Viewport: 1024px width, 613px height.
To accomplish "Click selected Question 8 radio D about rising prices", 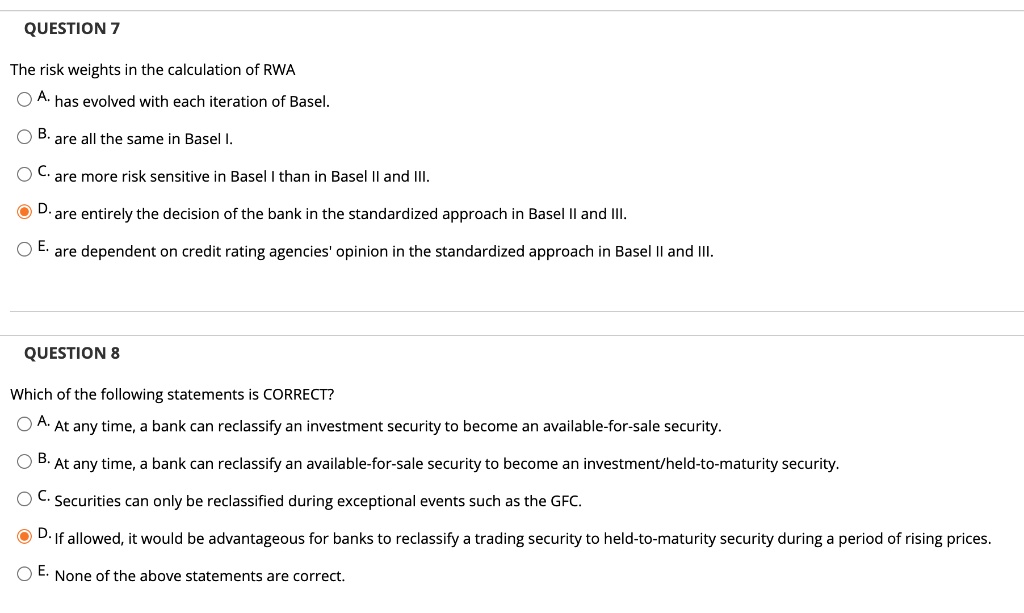I will [x=24, y=537].
